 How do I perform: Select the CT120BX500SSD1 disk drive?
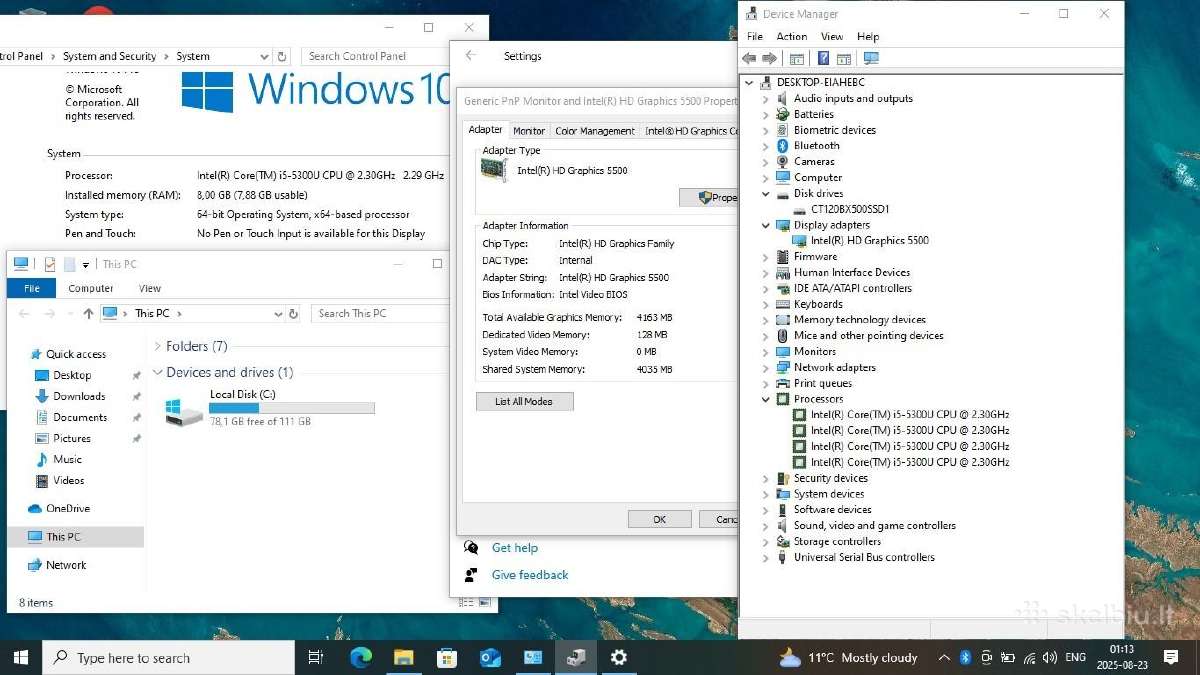pyautogui.click(x=850, y=210)
